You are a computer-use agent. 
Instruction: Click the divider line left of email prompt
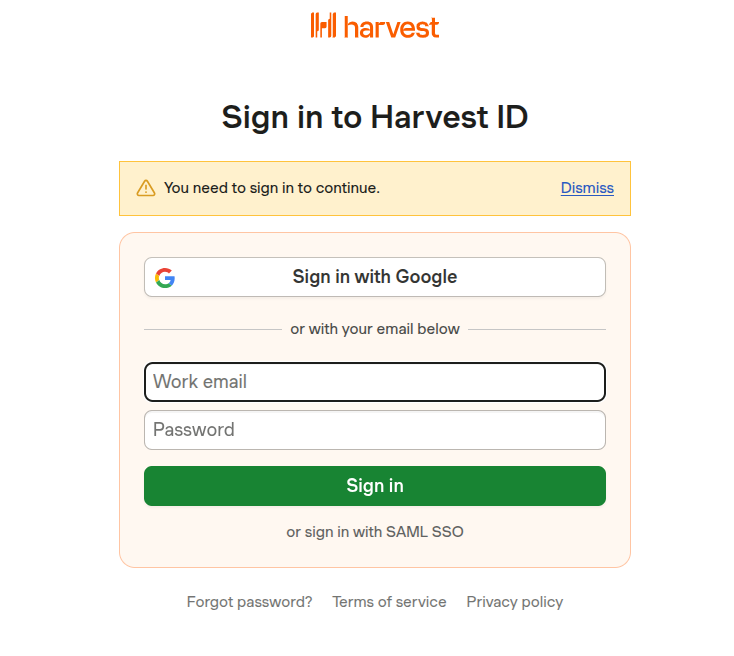coord(212,329)
